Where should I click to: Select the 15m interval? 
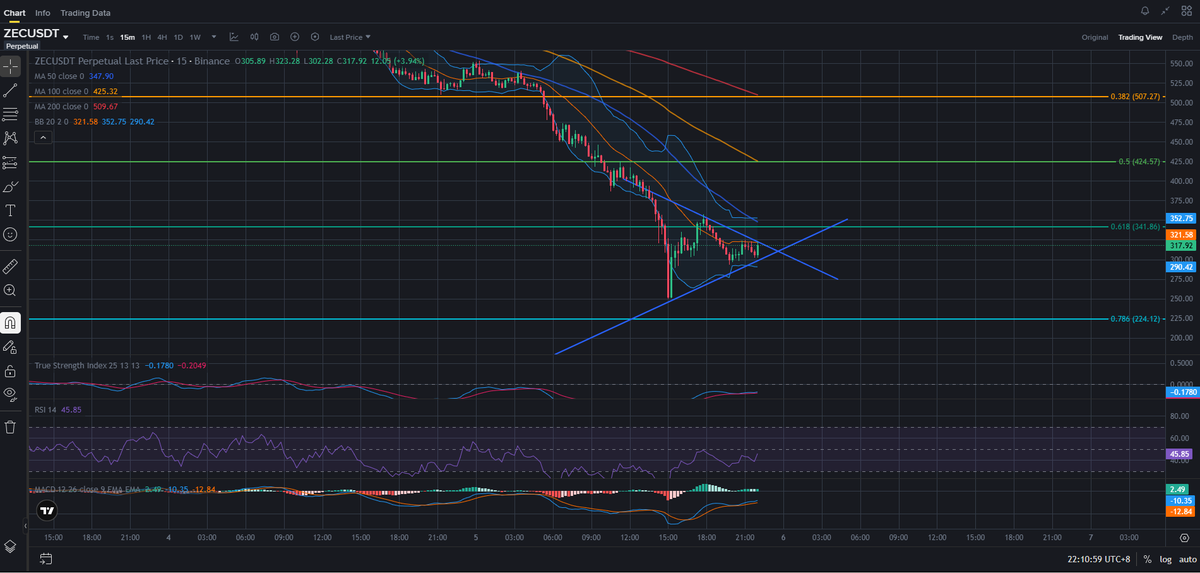click(127, 37)
